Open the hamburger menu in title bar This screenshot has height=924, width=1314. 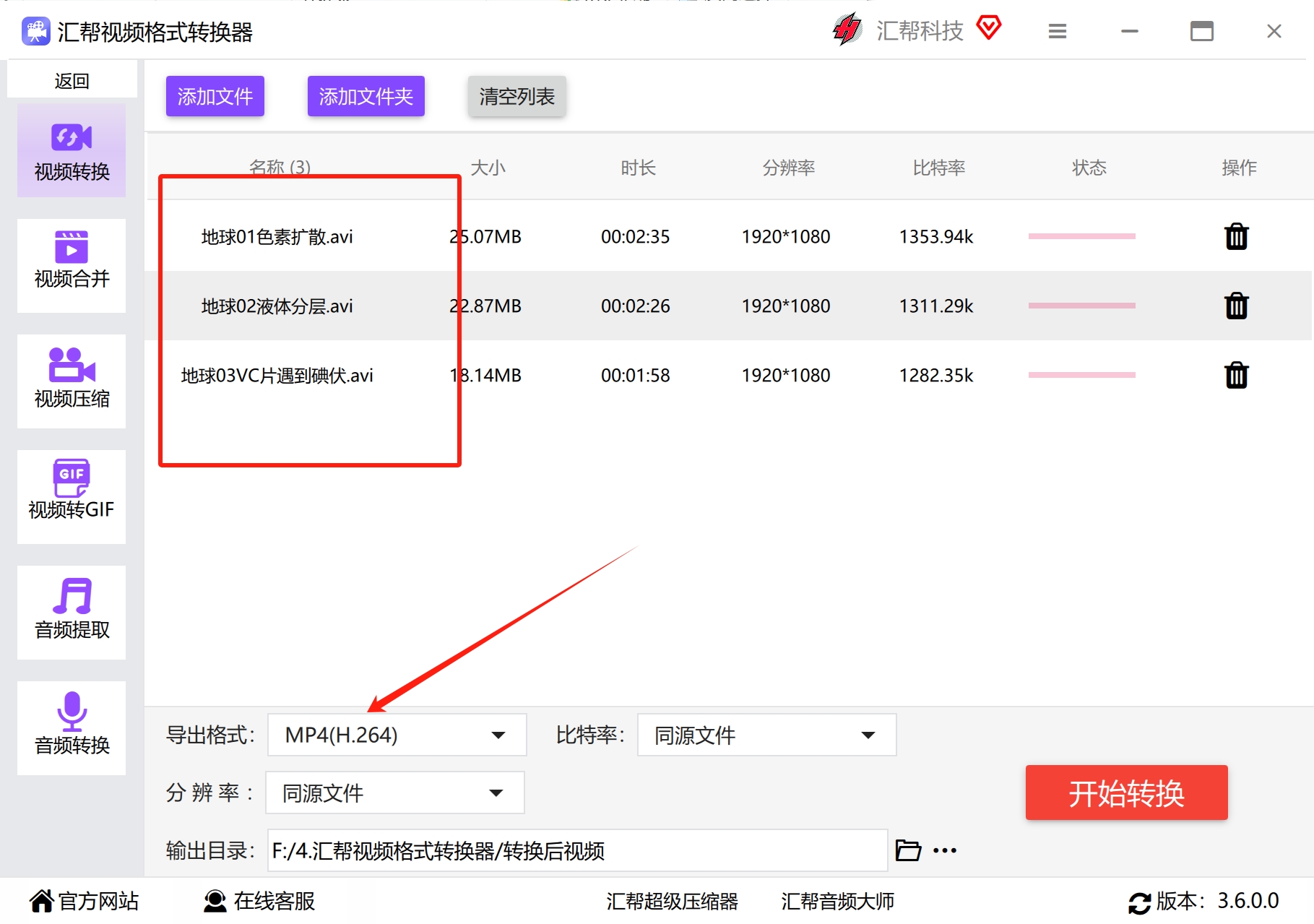tap(1058, 31)
